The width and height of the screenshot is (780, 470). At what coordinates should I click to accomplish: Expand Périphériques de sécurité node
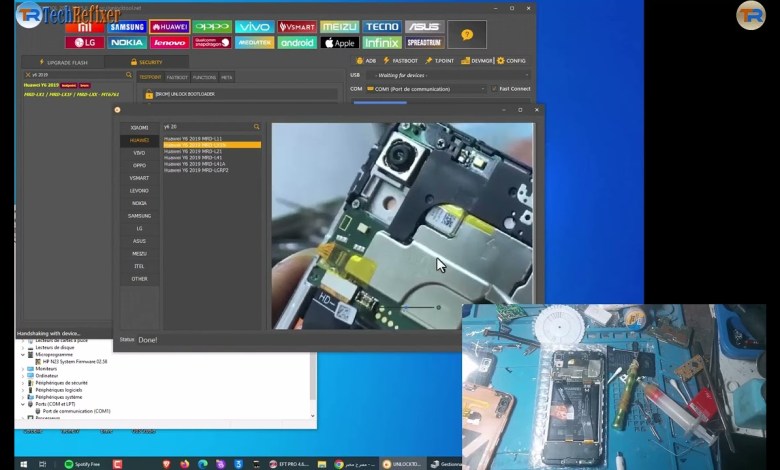point(23,383)
